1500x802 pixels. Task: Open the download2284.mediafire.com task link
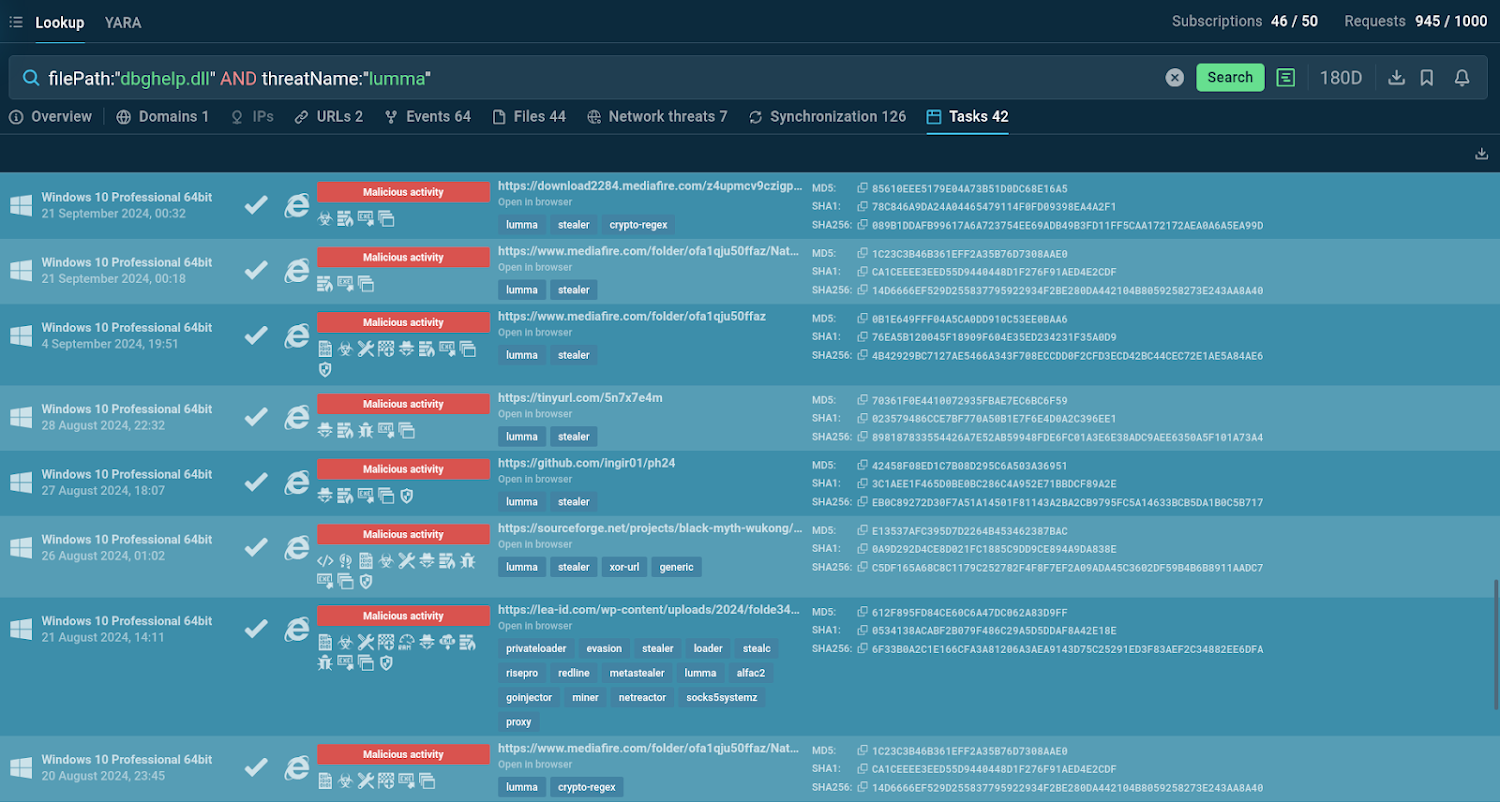pyautogui.click(x=650, y=187)
